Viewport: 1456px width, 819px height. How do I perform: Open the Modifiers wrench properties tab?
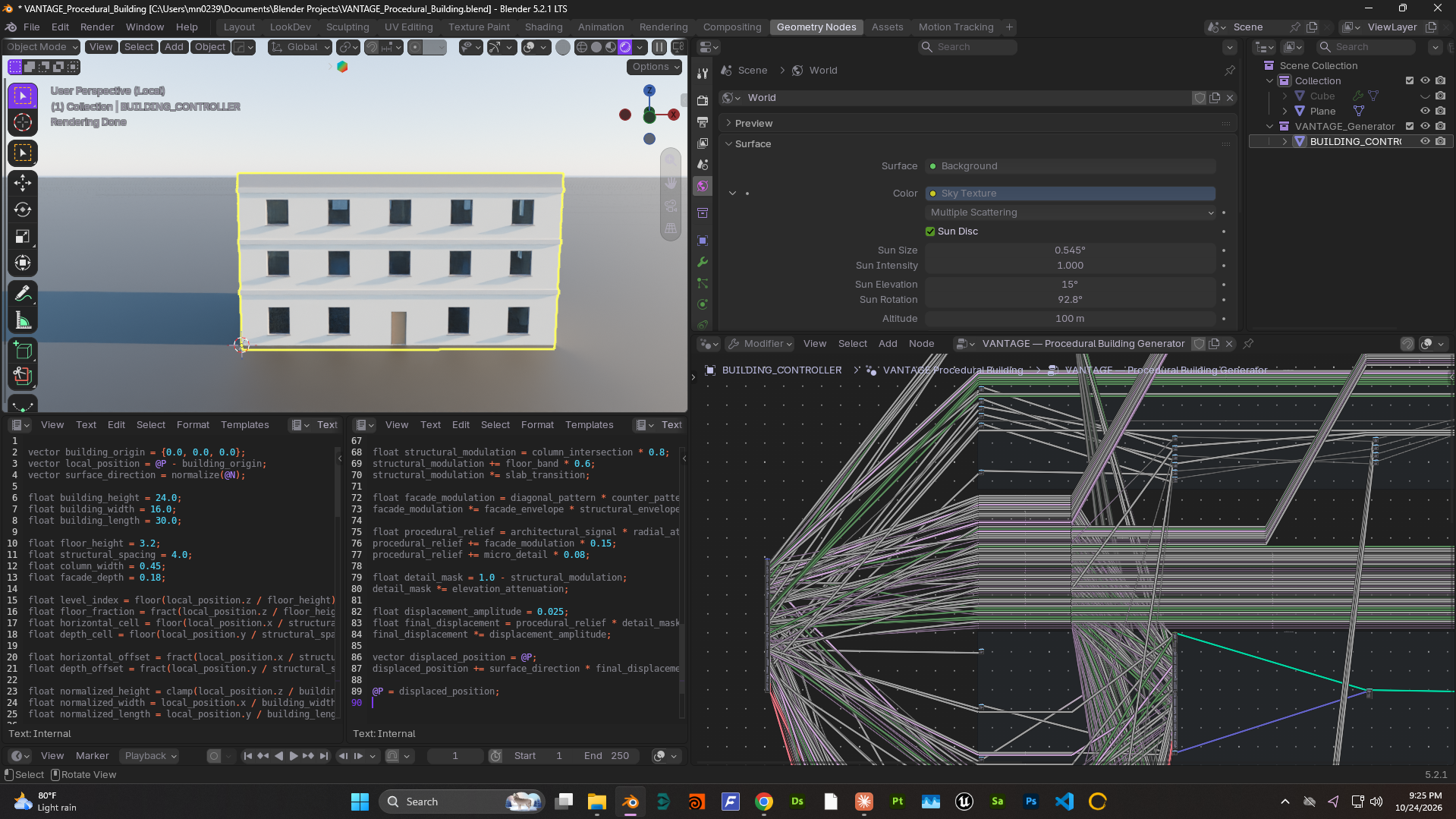pos(703,262)
